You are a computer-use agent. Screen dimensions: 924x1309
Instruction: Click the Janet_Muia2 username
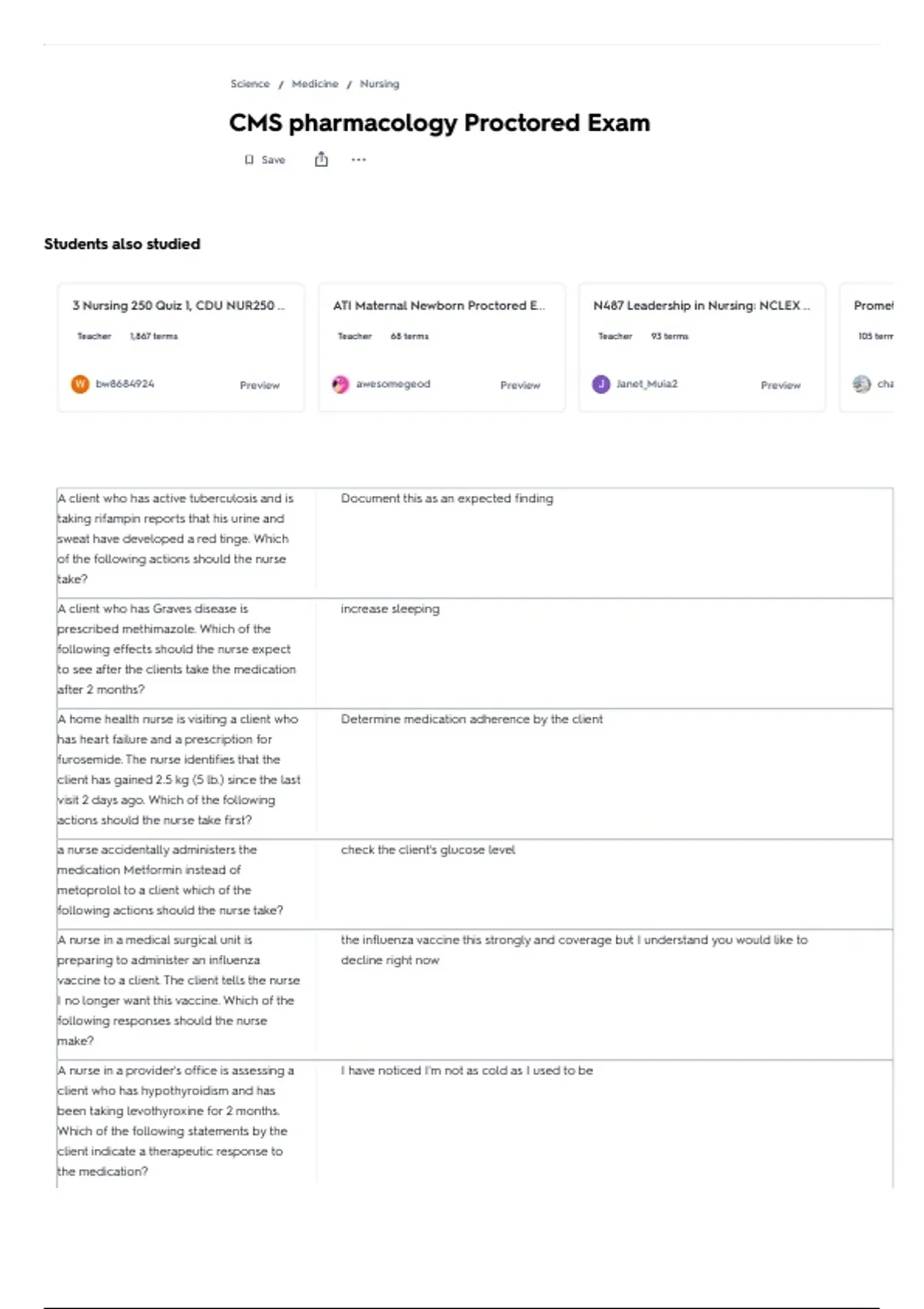[647, 383]
